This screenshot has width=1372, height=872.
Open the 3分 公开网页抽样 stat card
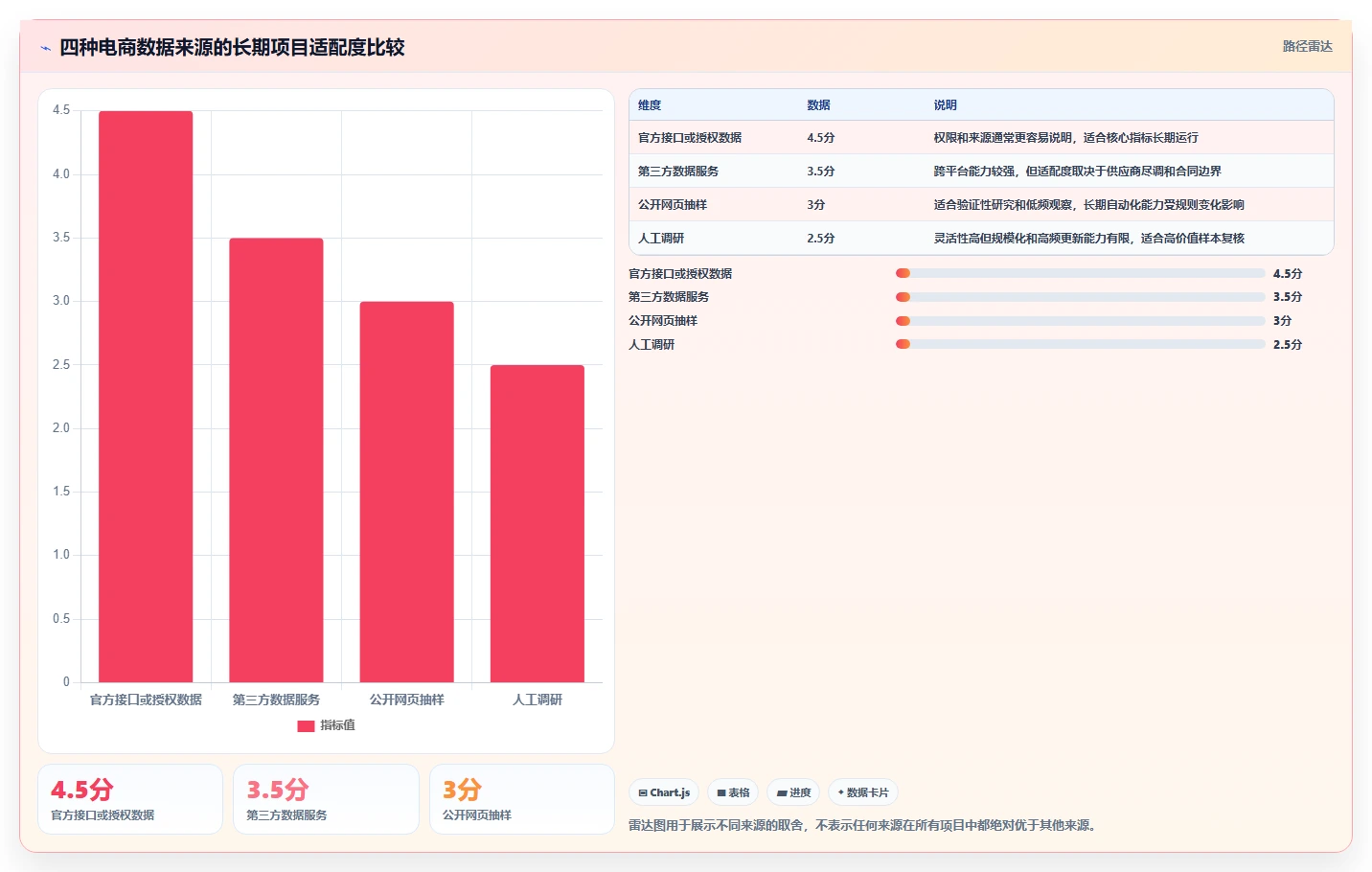point(522,799)
